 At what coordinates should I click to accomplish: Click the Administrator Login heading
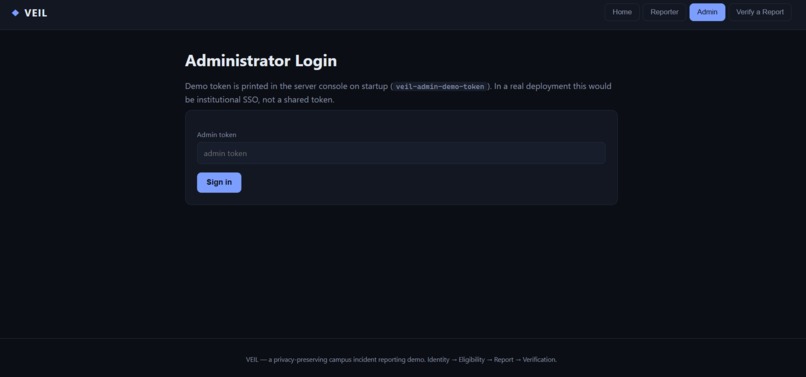pos(261,61)
